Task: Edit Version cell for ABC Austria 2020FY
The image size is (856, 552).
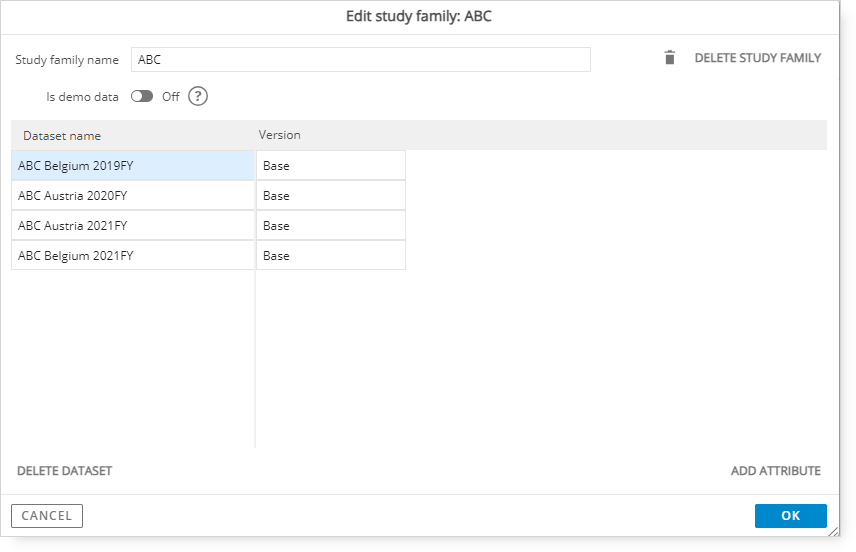Action: coord(331,195)
